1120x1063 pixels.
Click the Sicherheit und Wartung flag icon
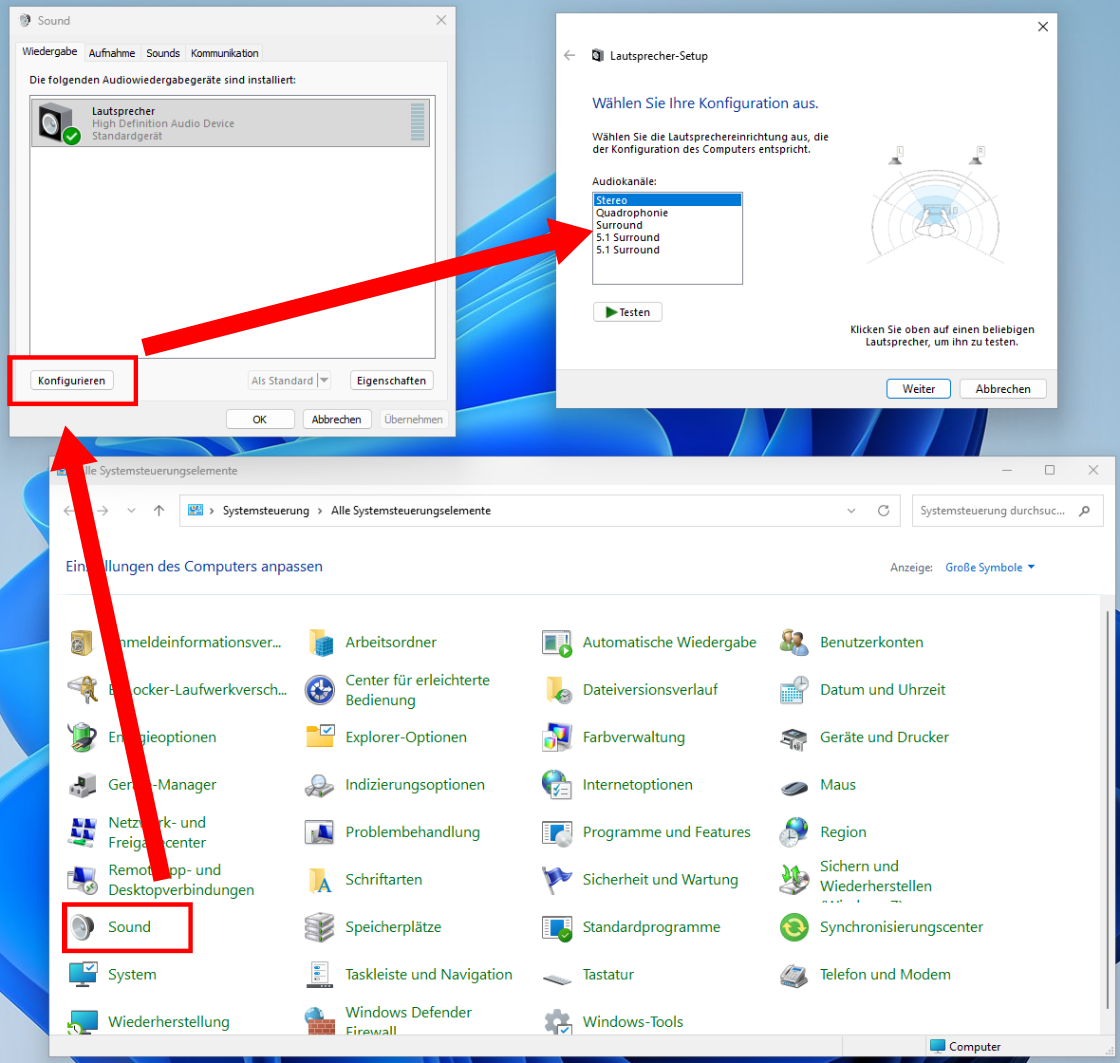coord(556,880)
